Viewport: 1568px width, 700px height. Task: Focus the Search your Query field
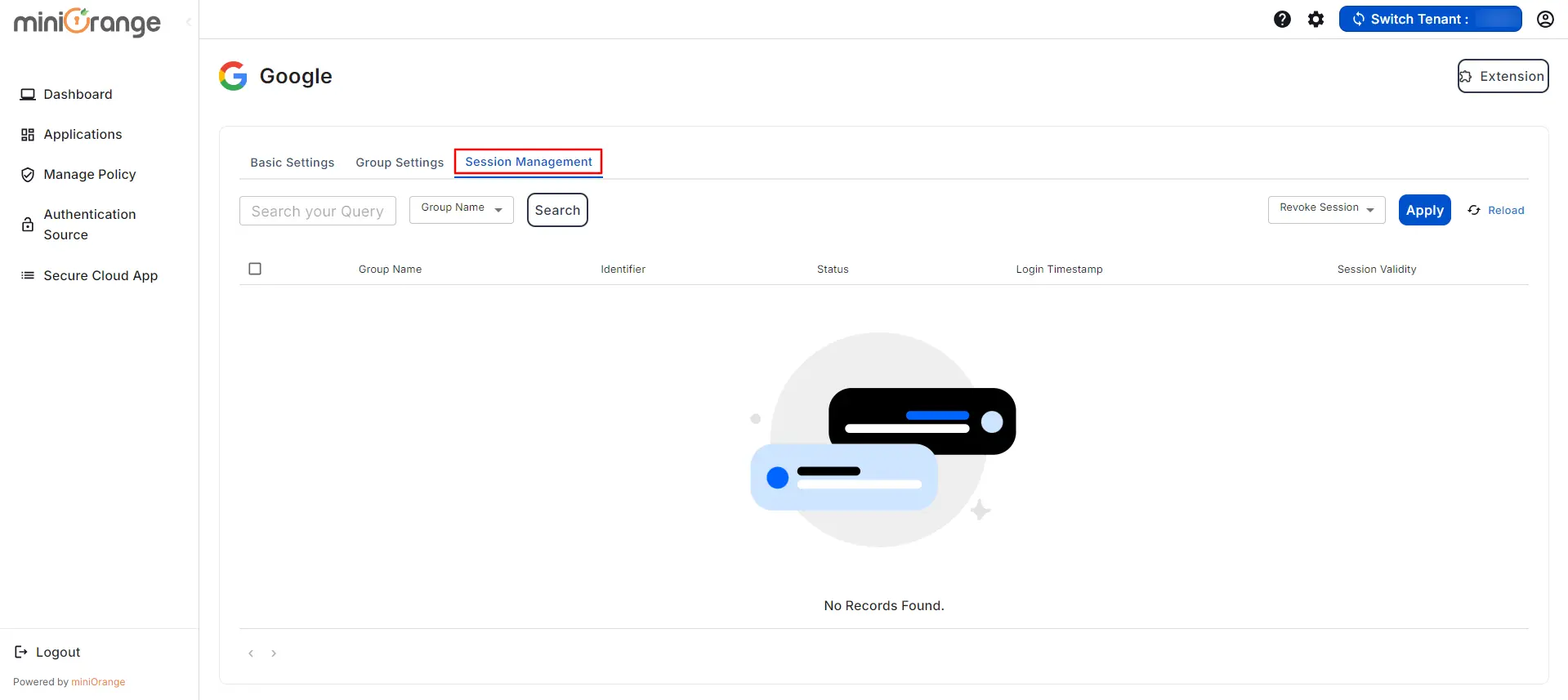coord(318,211)
